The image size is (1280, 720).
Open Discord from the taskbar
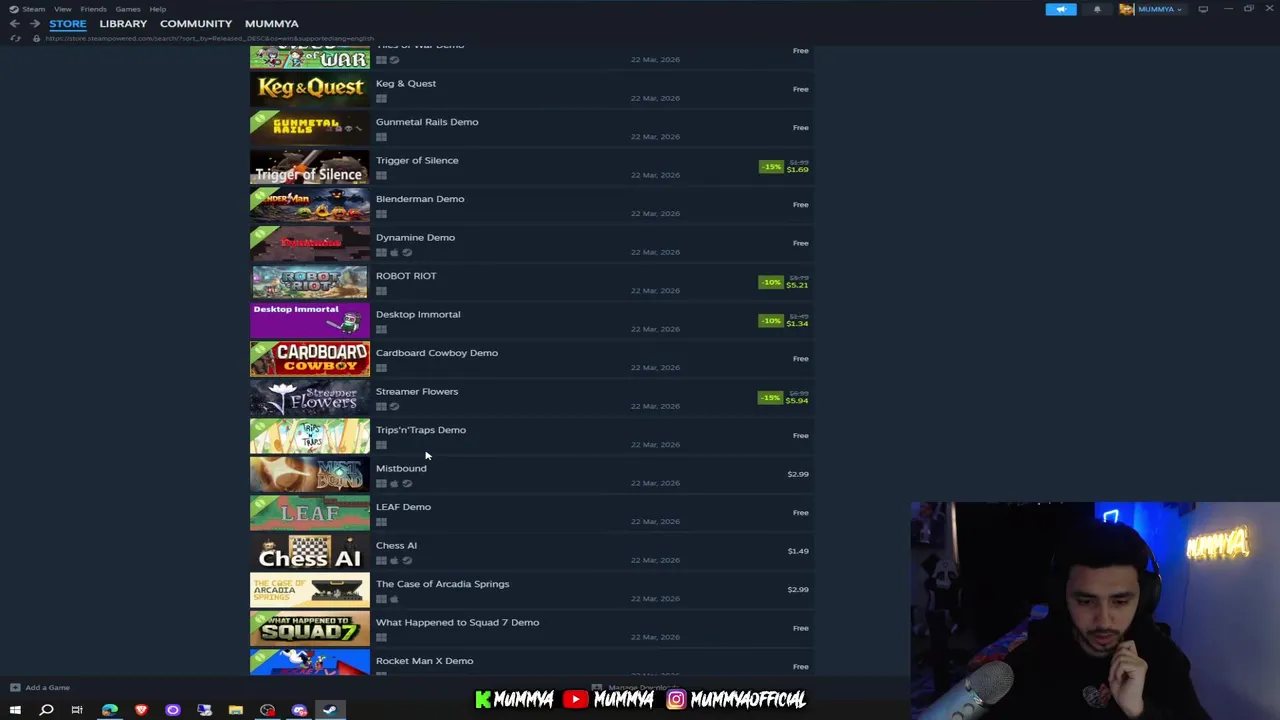(x=299, y=710)
